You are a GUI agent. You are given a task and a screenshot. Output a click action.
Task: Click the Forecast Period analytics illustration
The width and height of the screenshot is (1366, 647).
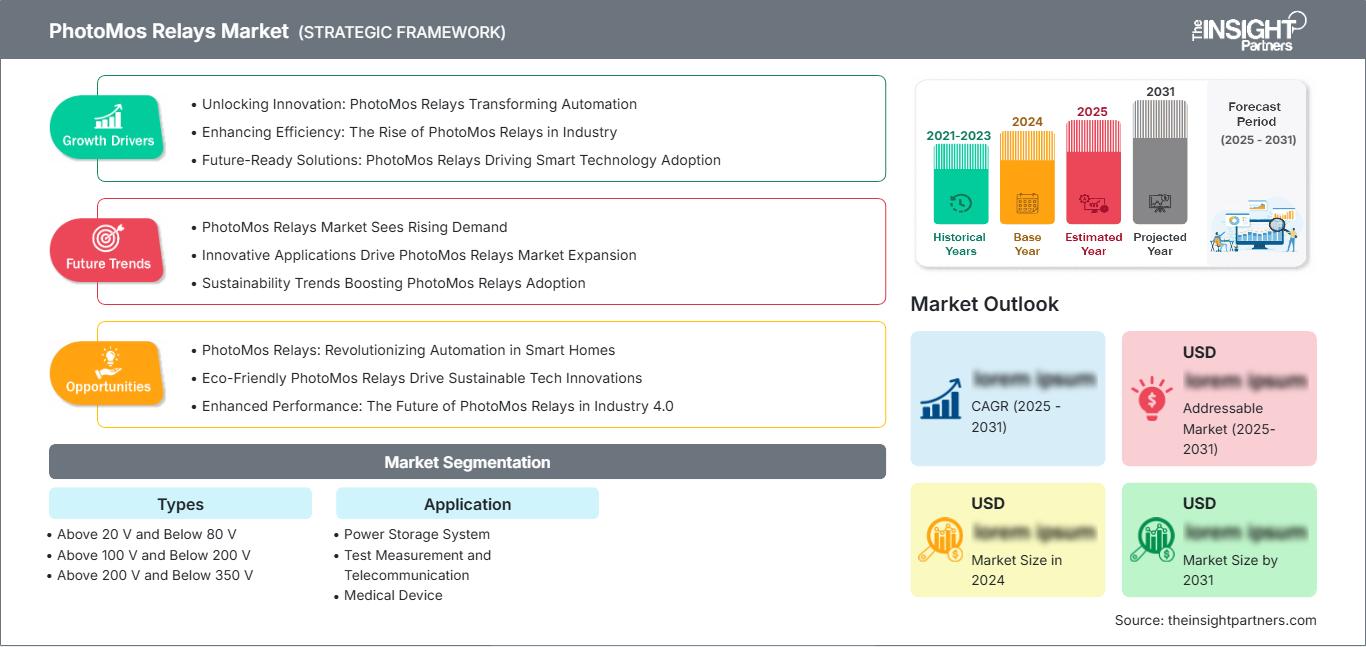point(1254,226)
